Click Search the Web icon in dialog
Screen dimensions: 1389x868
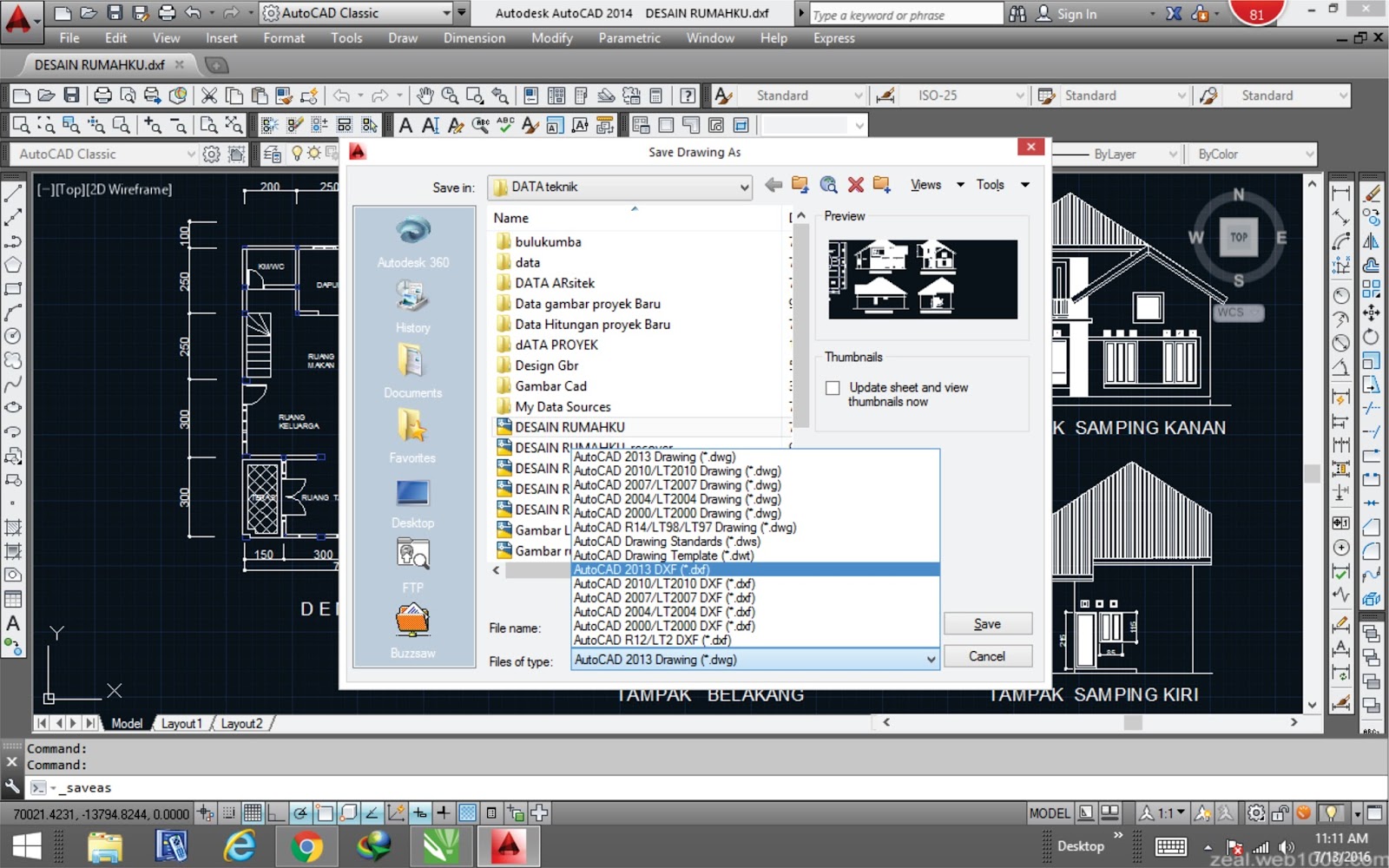828,185
